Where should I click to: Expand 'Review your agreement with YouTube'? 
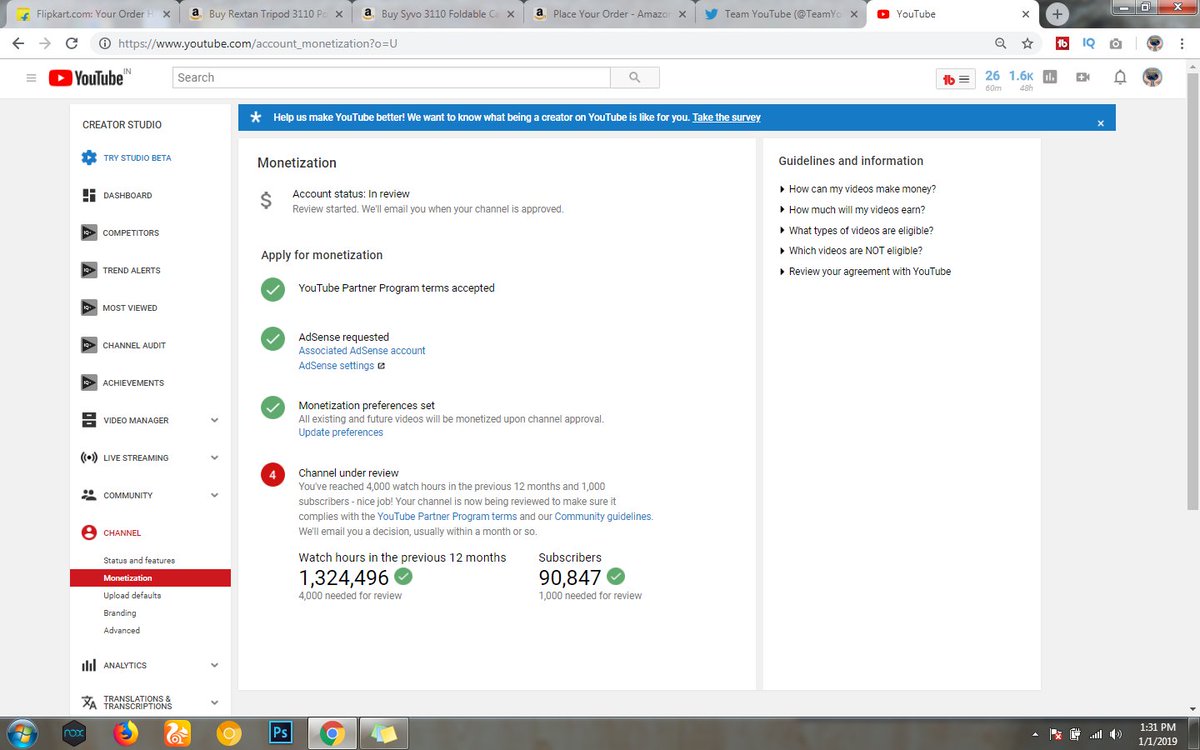click(870, 272)
